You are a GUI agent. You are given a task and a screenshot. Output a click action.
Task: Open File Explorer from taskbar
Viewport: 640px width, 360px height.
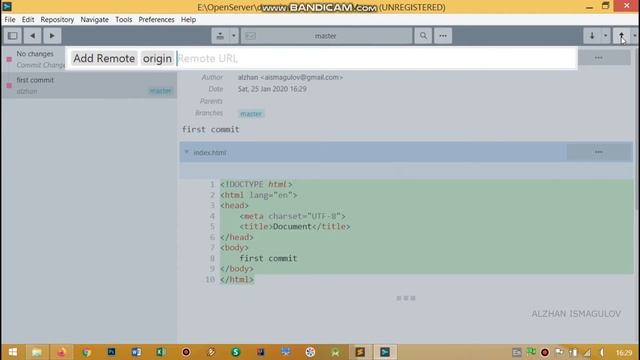click(37, 352)
